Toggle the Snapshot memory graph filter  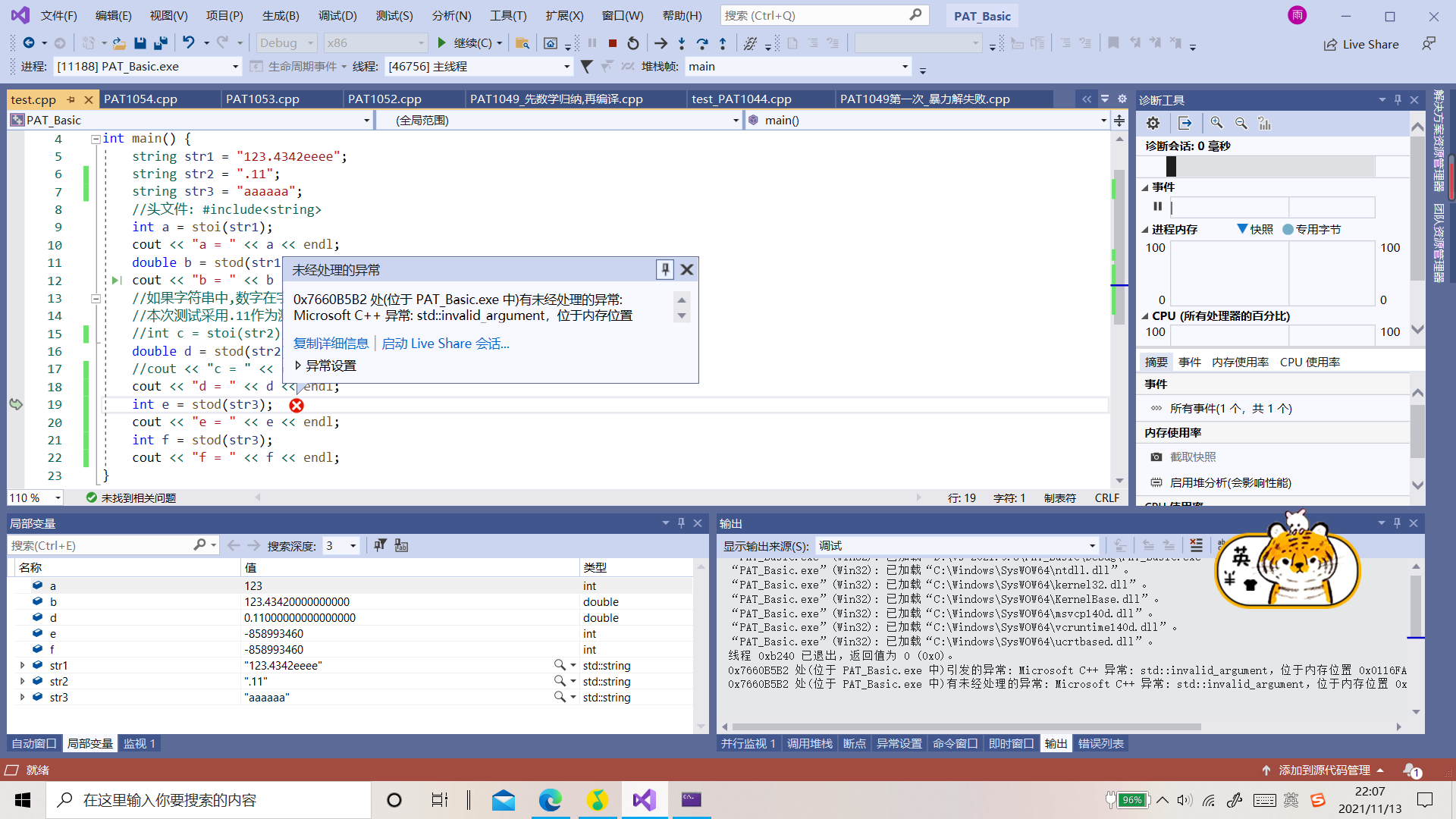pos(1254,229)
